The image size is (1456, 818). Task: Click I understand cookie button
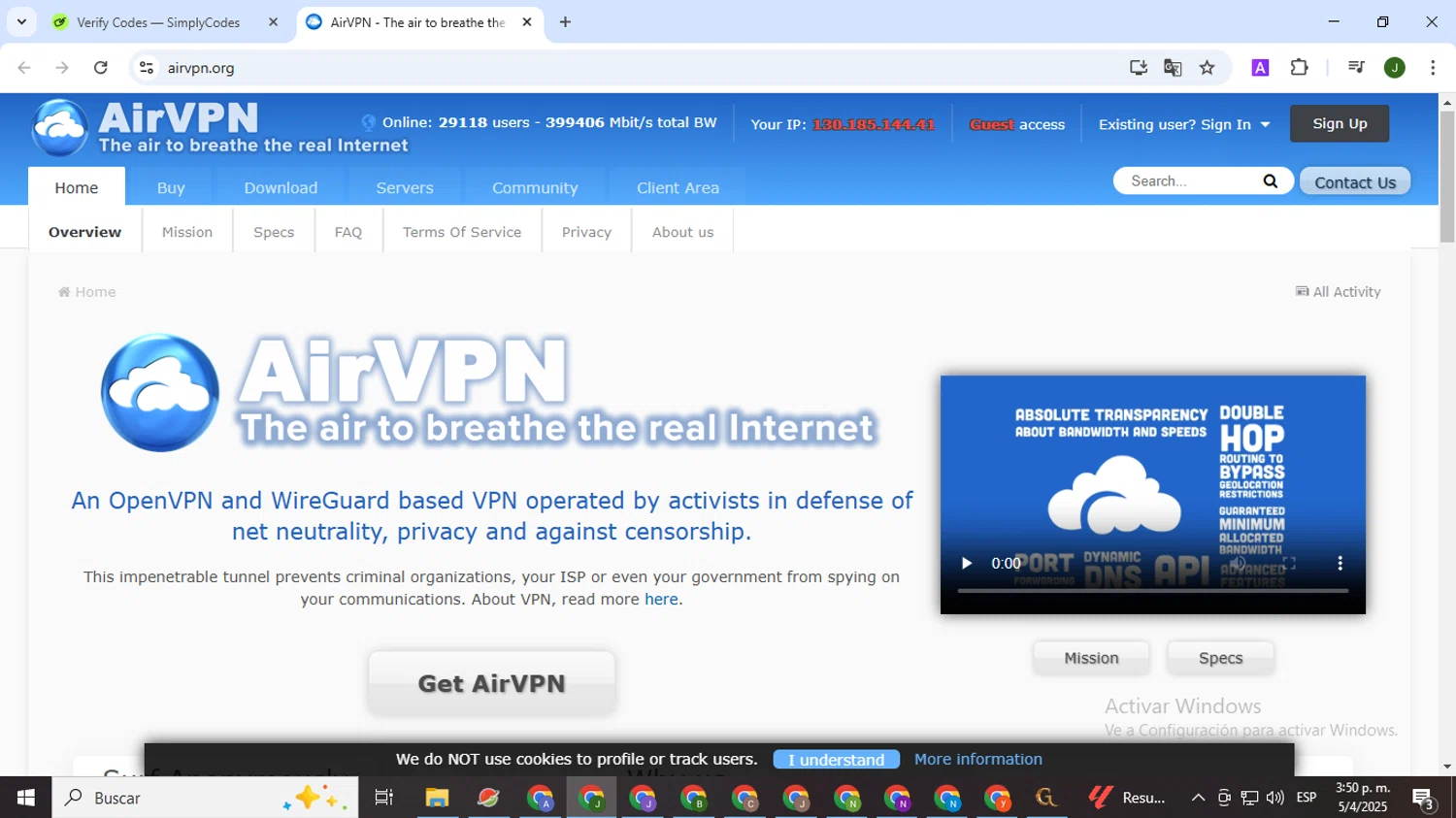click(836, 760)
